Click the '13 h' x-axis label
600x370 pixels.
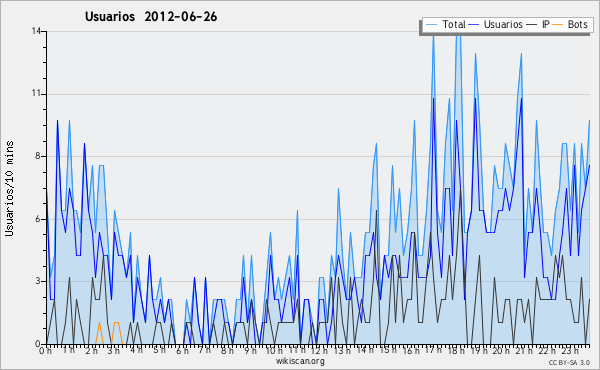342,350
